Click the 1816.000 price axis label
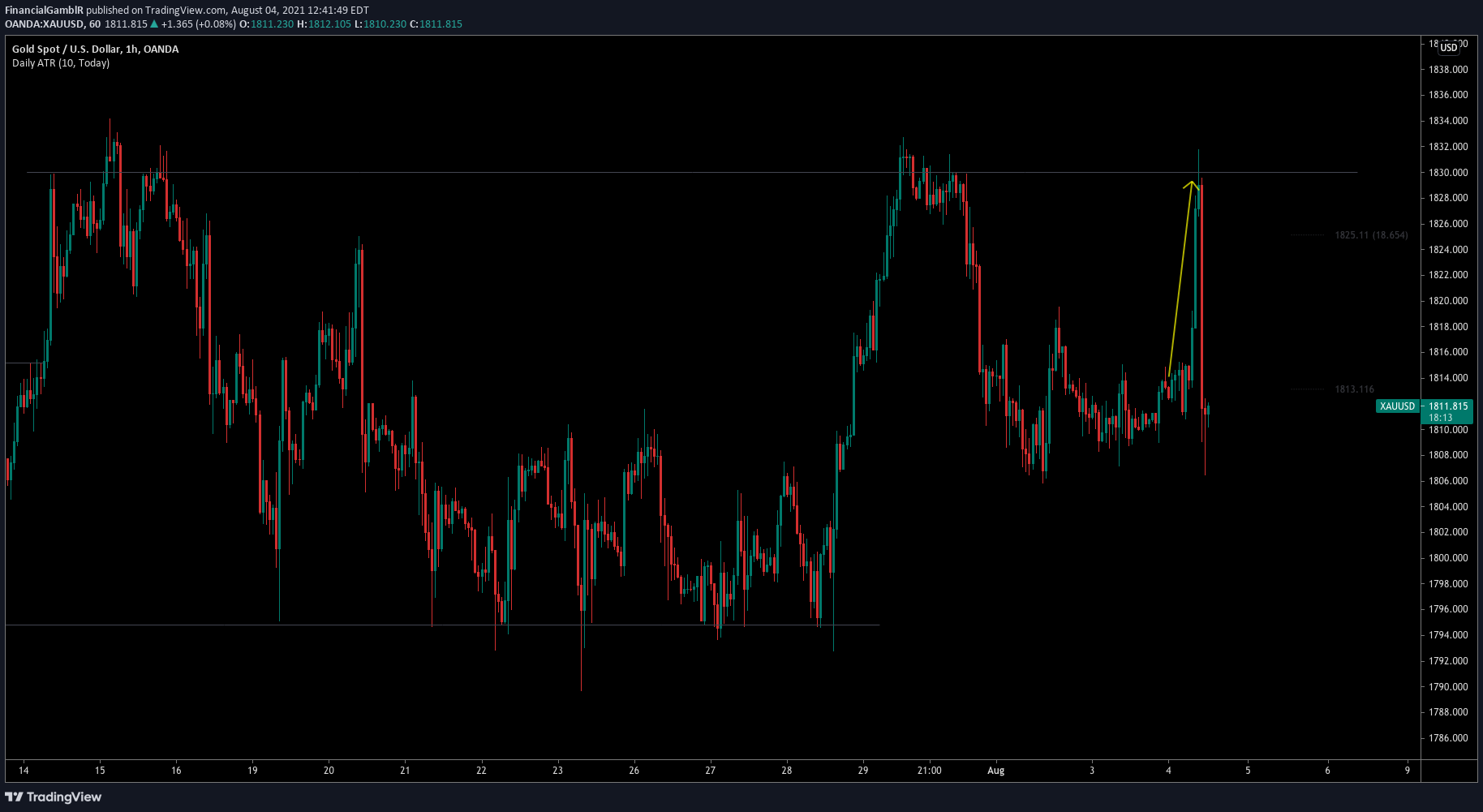The height and width of the screenshot is (812, 1483). (x=1448, y=352)
